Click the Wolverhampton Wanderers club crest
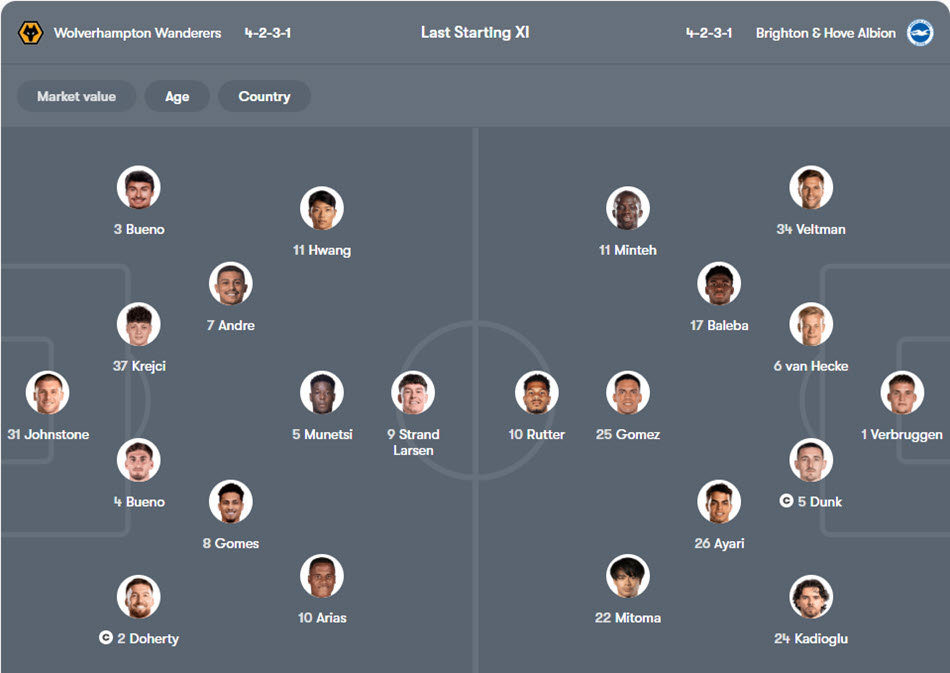Image resolution: width=950 pixels, height=673 pixels. 31,33
